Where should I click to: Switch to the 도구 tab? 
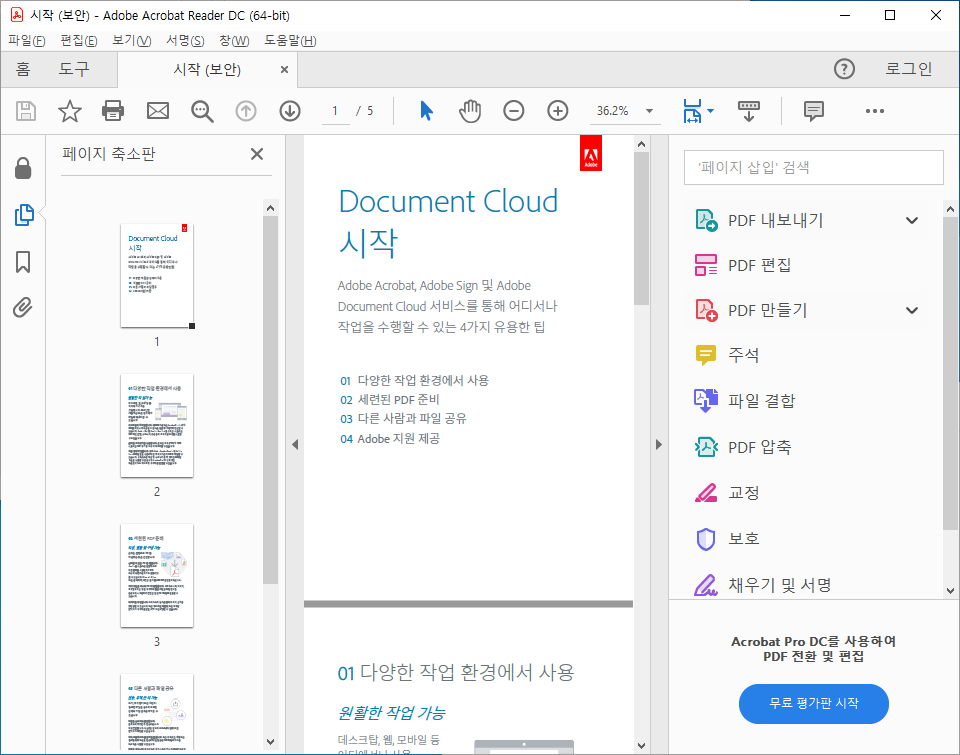tap(73, 69)
